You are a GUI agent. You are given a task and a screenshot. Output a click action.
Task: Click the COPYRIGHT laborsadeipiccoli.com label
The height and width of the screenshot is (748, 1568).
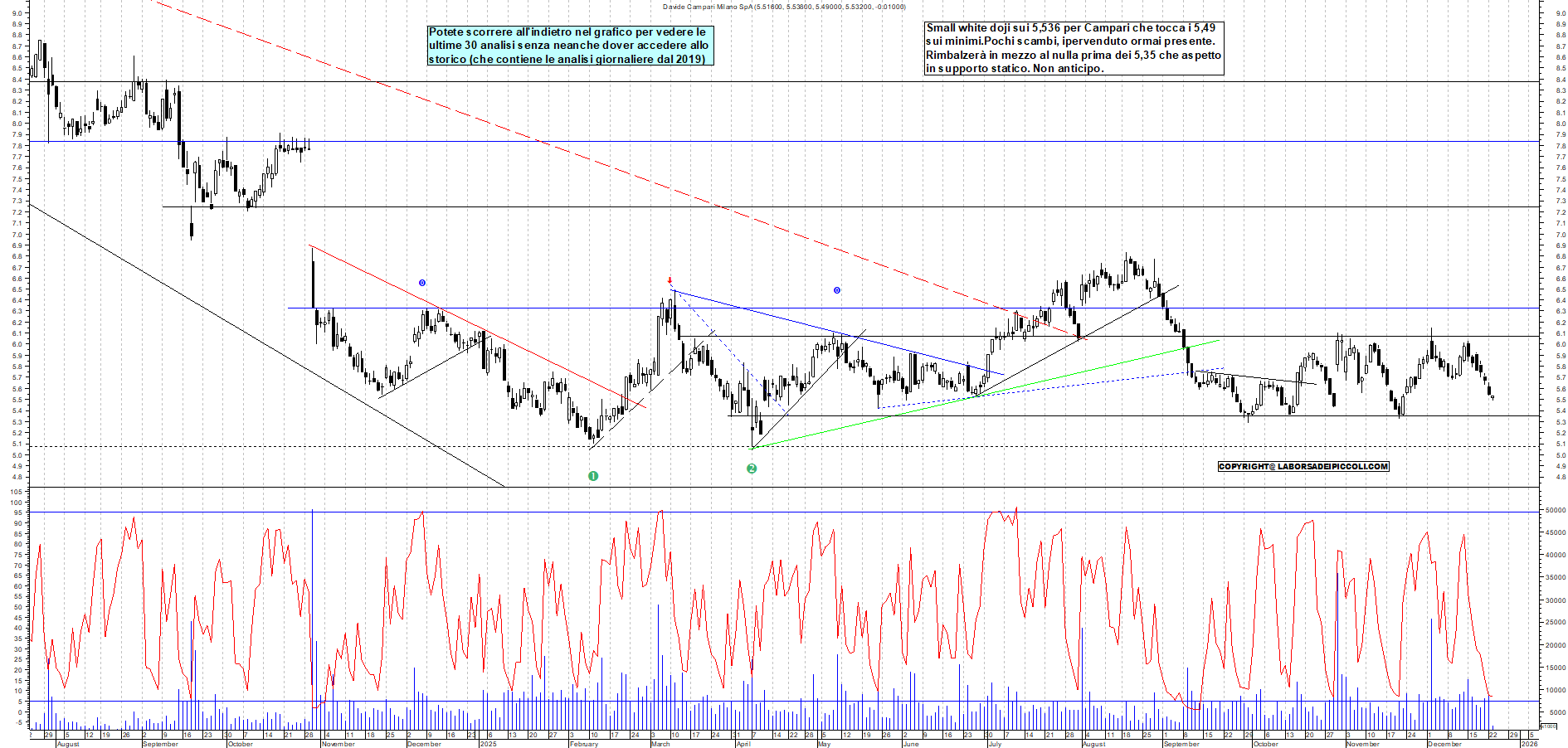pyautogui.click(x=1303, y=466)
